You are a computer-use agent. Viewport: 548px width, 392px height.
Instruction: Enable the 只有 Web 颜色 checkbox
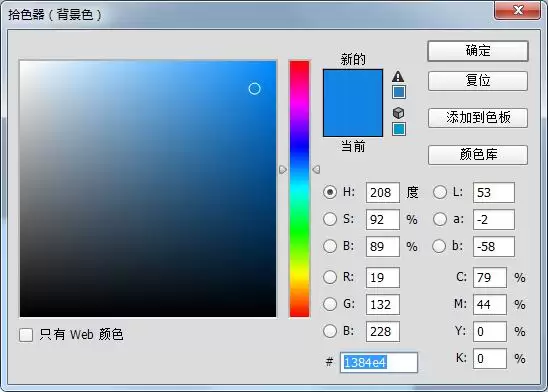26,335
